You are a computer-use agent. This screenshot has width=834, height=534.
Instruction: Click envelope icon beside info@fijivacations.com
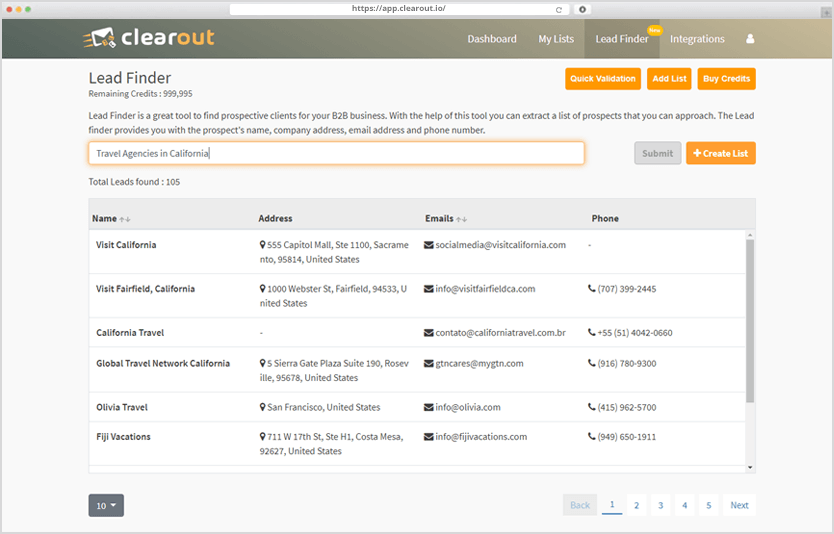pos(429,437)
